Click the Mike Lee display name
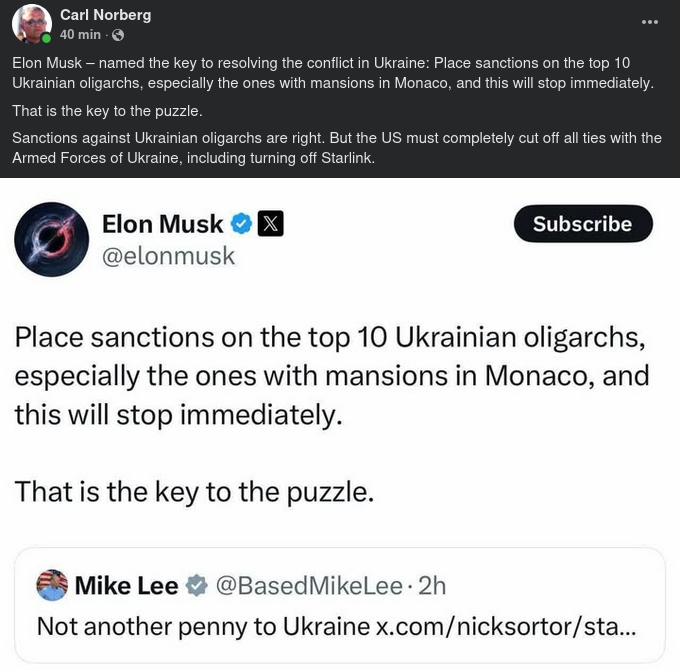 [x=126, y=586]
